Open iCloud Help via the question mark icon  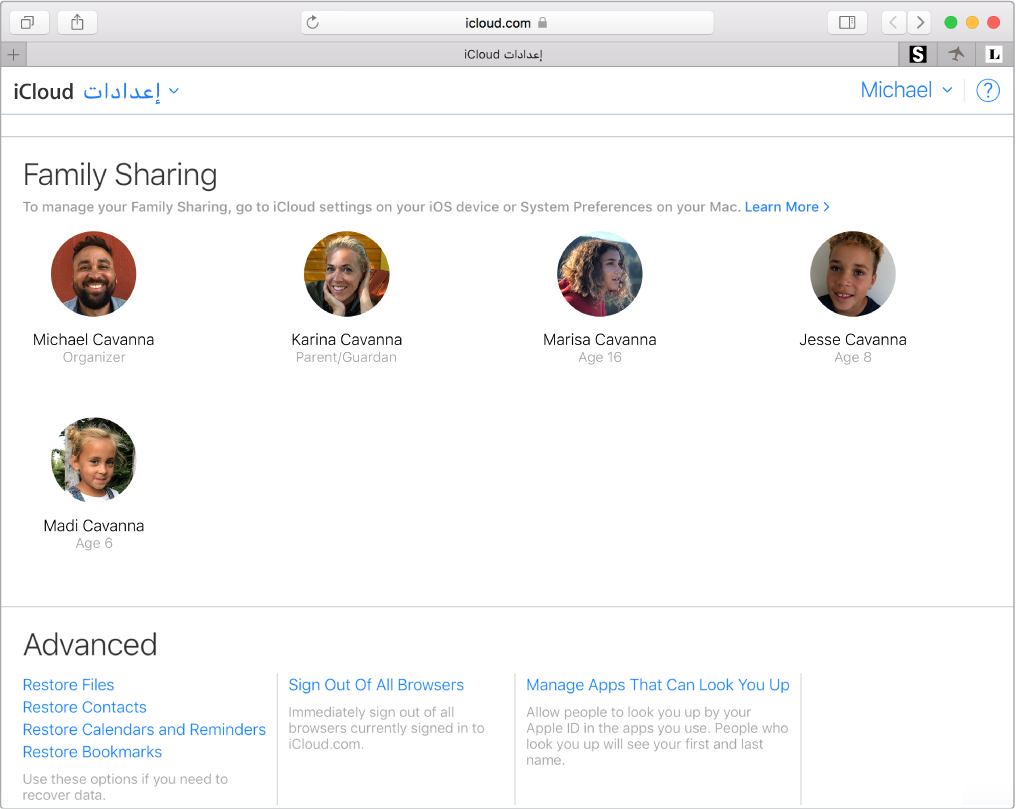[x=987, y=90]
